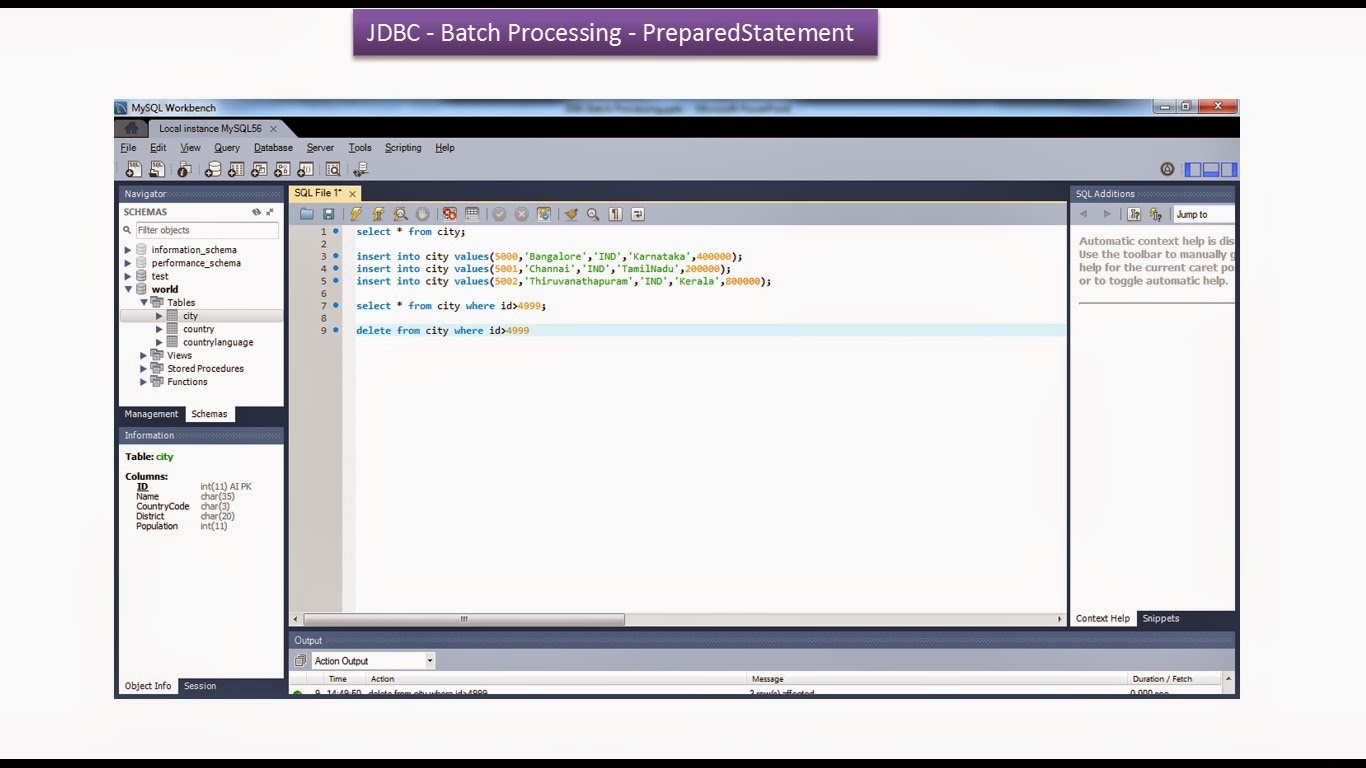
Task: Toggle the bottom output panel visibility
Action: 1211,170
